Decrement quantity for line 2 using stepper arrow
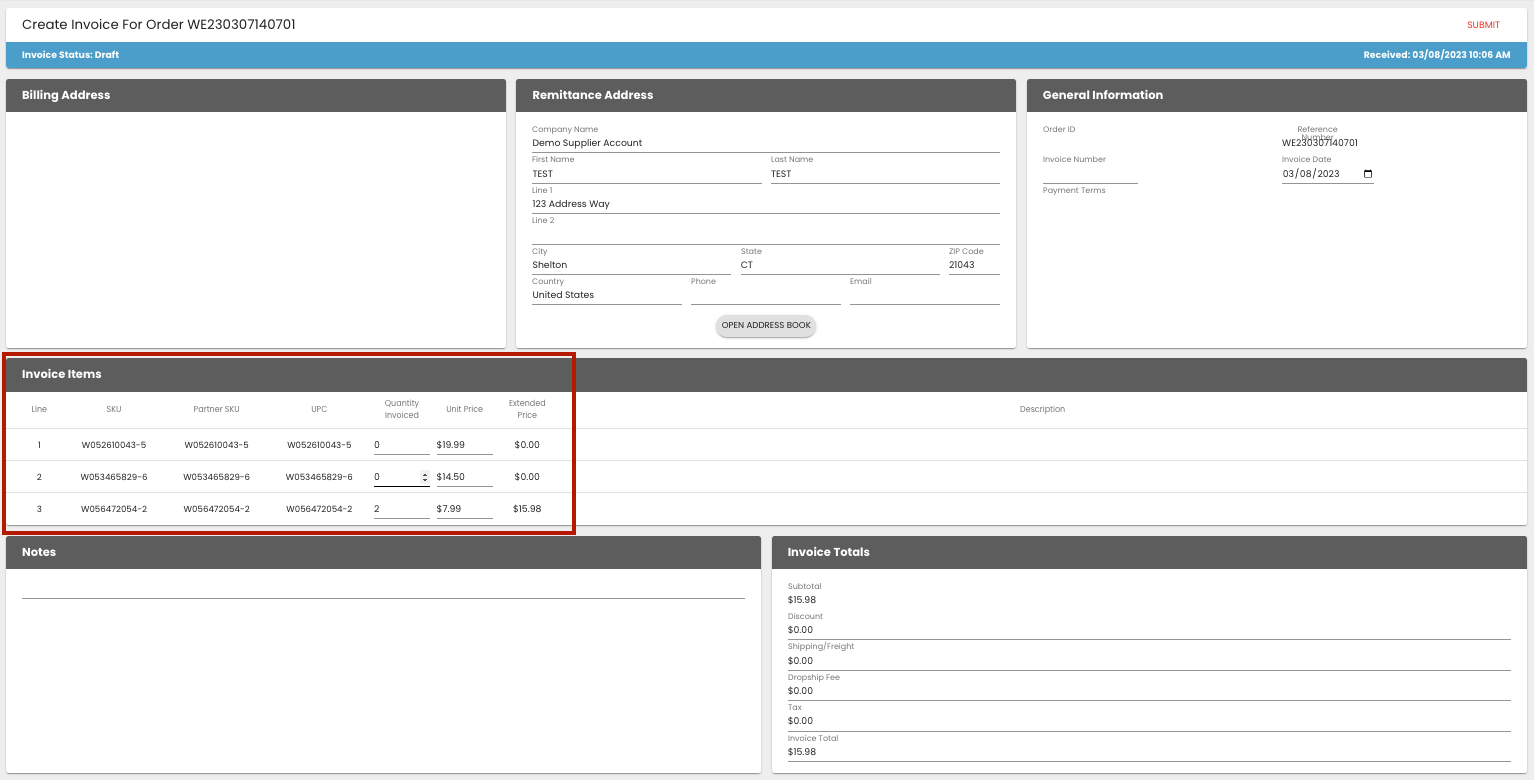 point(427,480)
